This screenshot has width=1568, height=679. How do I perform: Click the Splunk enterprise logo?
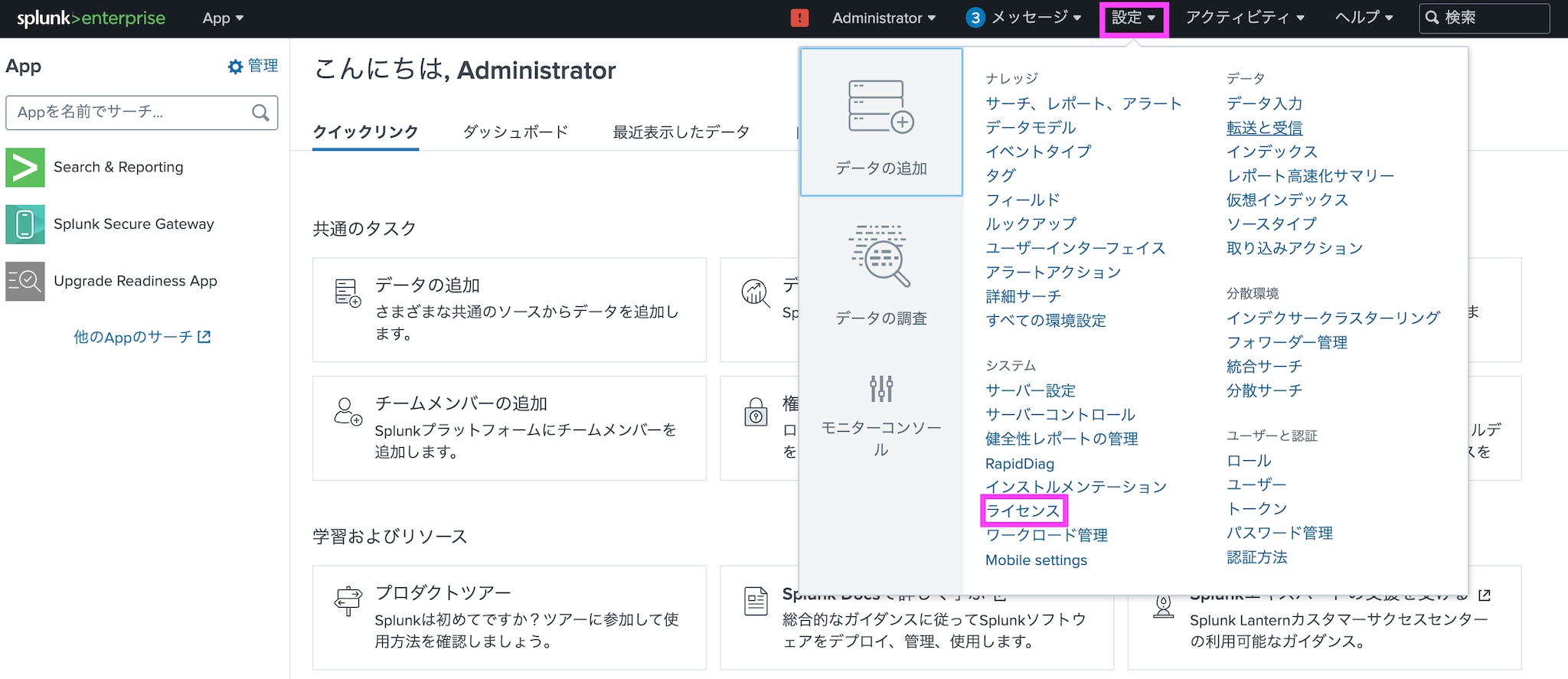click(x=90, y=18)
